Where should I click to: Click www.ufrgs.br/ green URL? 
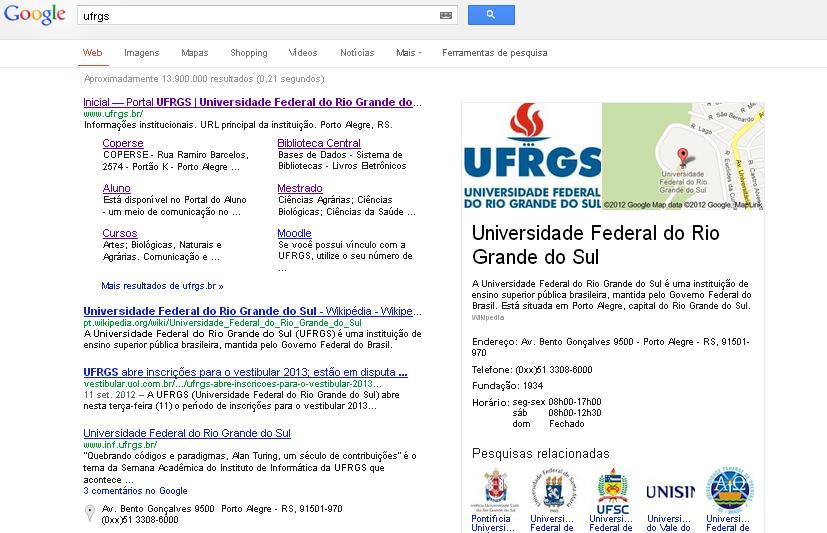click(x=113, y=113)
